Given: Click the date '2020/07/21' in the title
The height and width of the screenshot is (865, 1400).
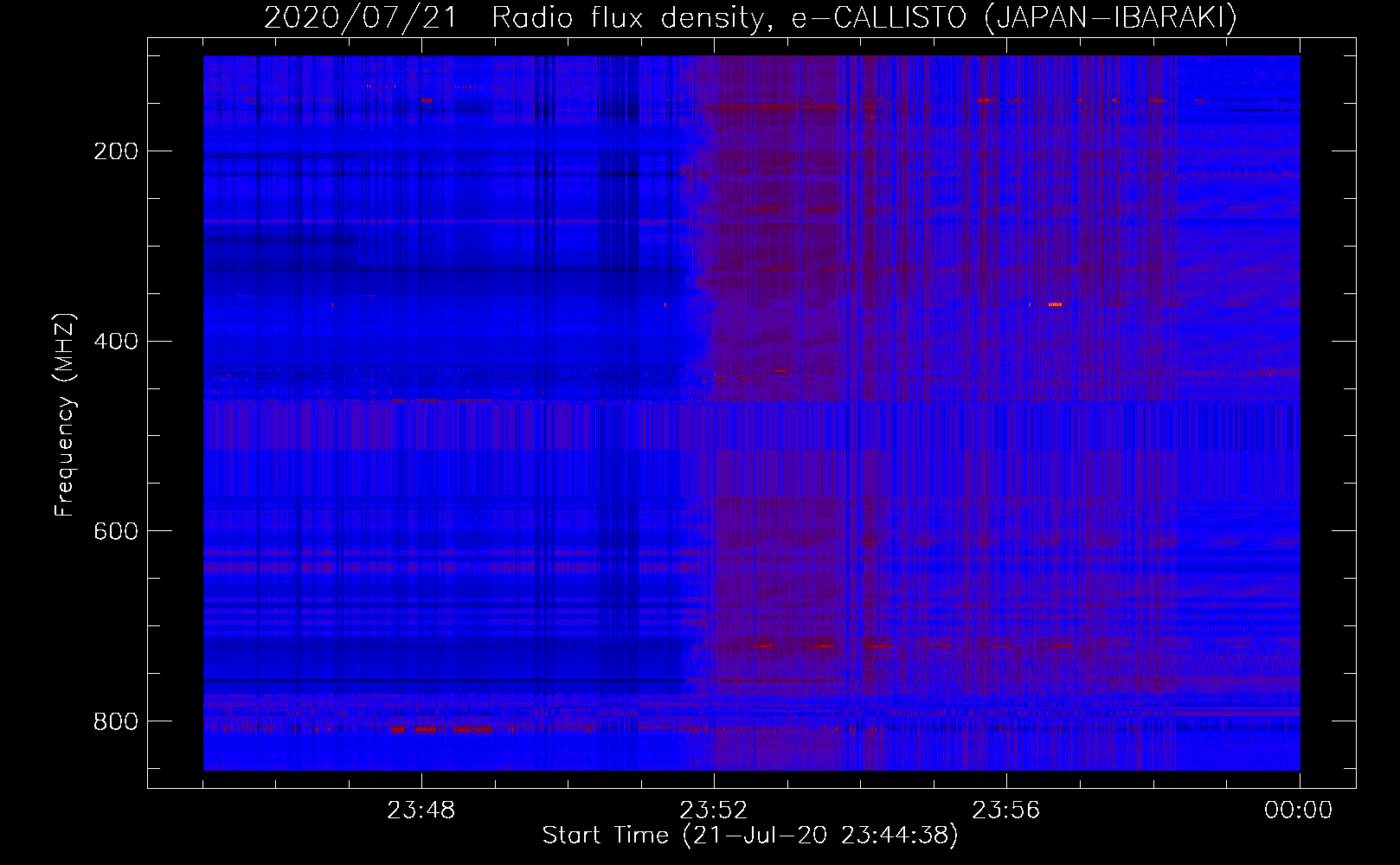Looking at the screenshot, I should coord(361,17).
